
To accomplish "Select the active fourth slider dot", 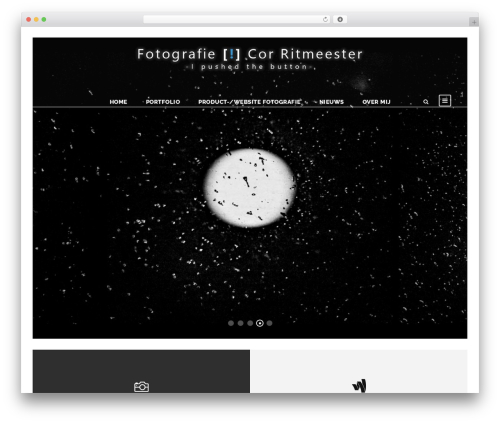I will pyautogui.click(x=260, y=323).
